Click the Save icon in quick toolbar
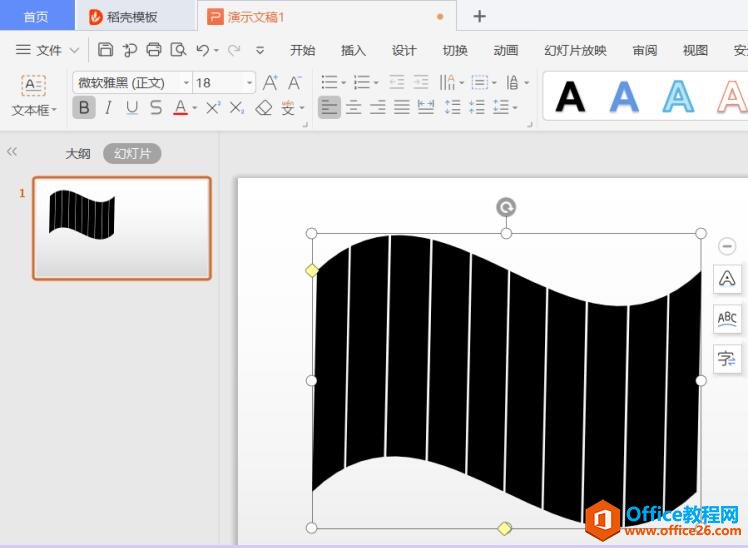This screenshot has height=548, width=748. click(x=105, y=50)
